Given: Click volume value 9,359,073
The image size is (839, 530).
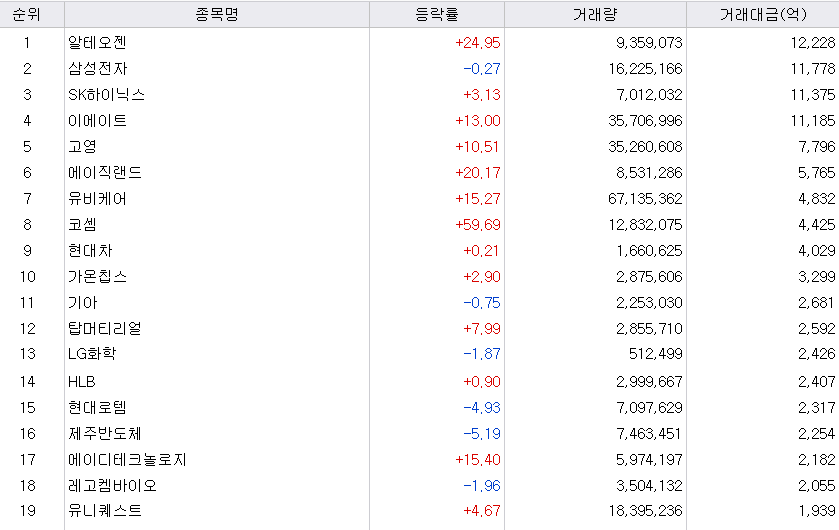Looking at the screenshot, I should tap(649, 43).
